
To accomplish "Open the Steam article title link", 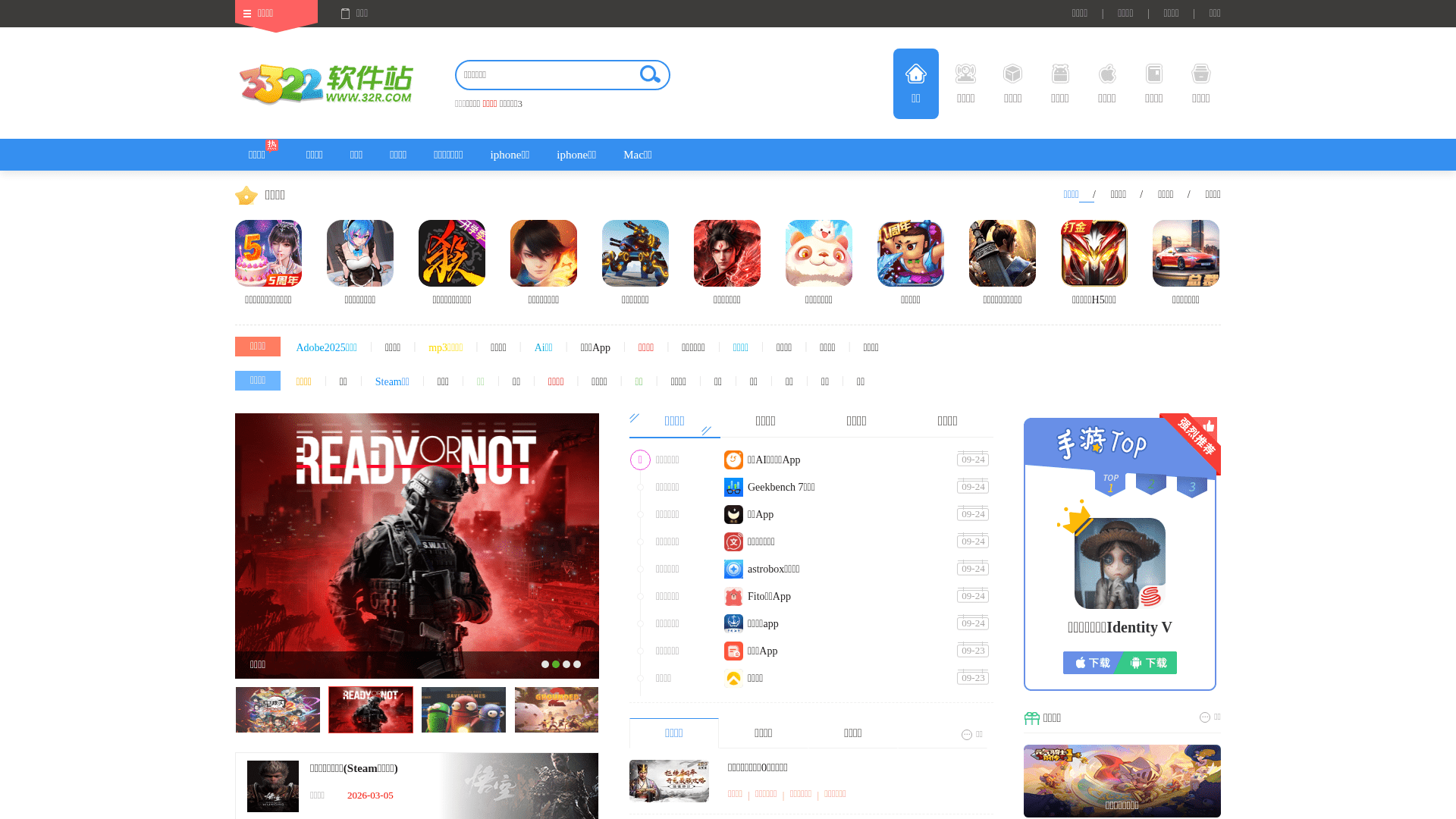I will pyautogui.click(x=354, y=768).
